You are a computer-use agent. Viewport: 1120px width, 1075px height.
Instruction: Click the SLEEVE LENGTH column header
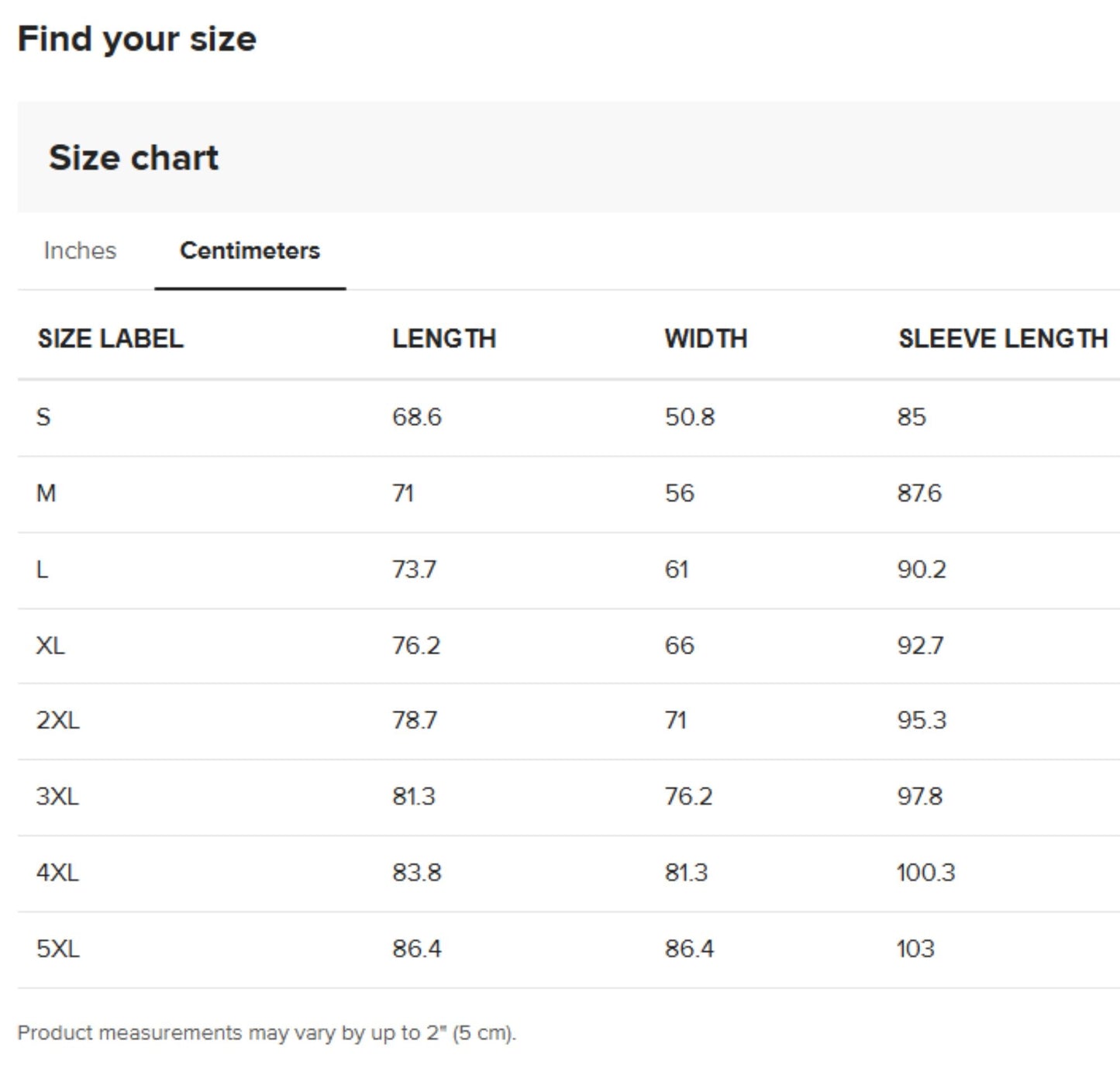pyautogui.click(x=1002, y=339)
